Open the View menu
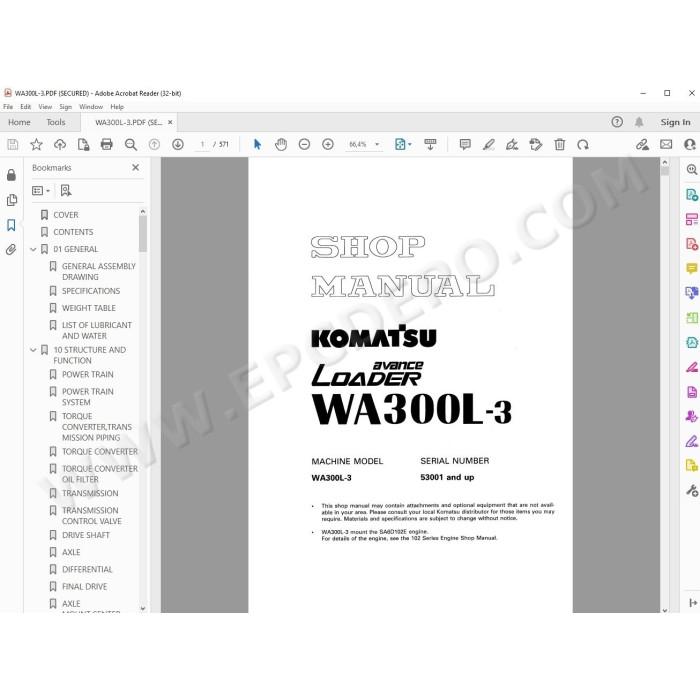The height and width of the screenshot is (700, 700). [45, 107]
